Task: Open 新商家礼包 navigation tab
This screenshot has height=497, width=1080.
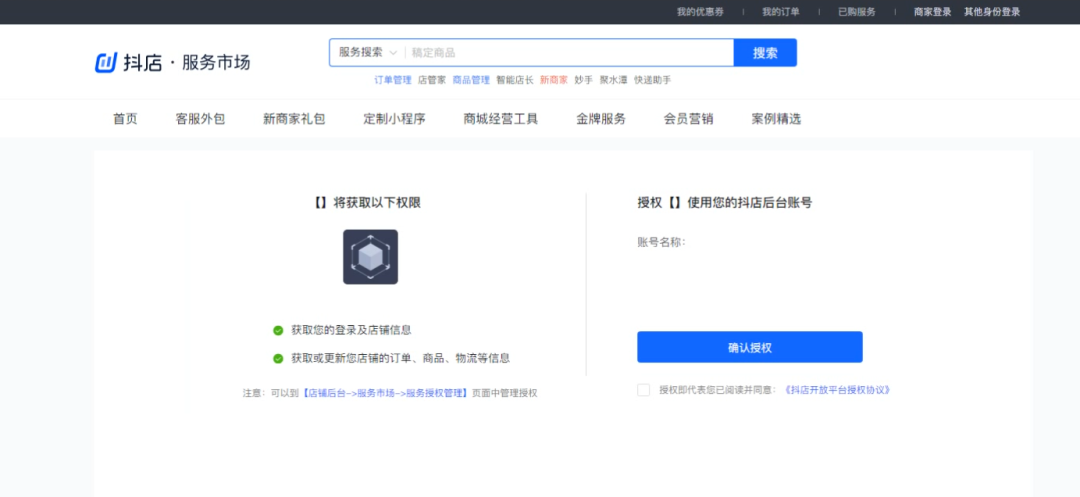Action: tap(294, 118)
